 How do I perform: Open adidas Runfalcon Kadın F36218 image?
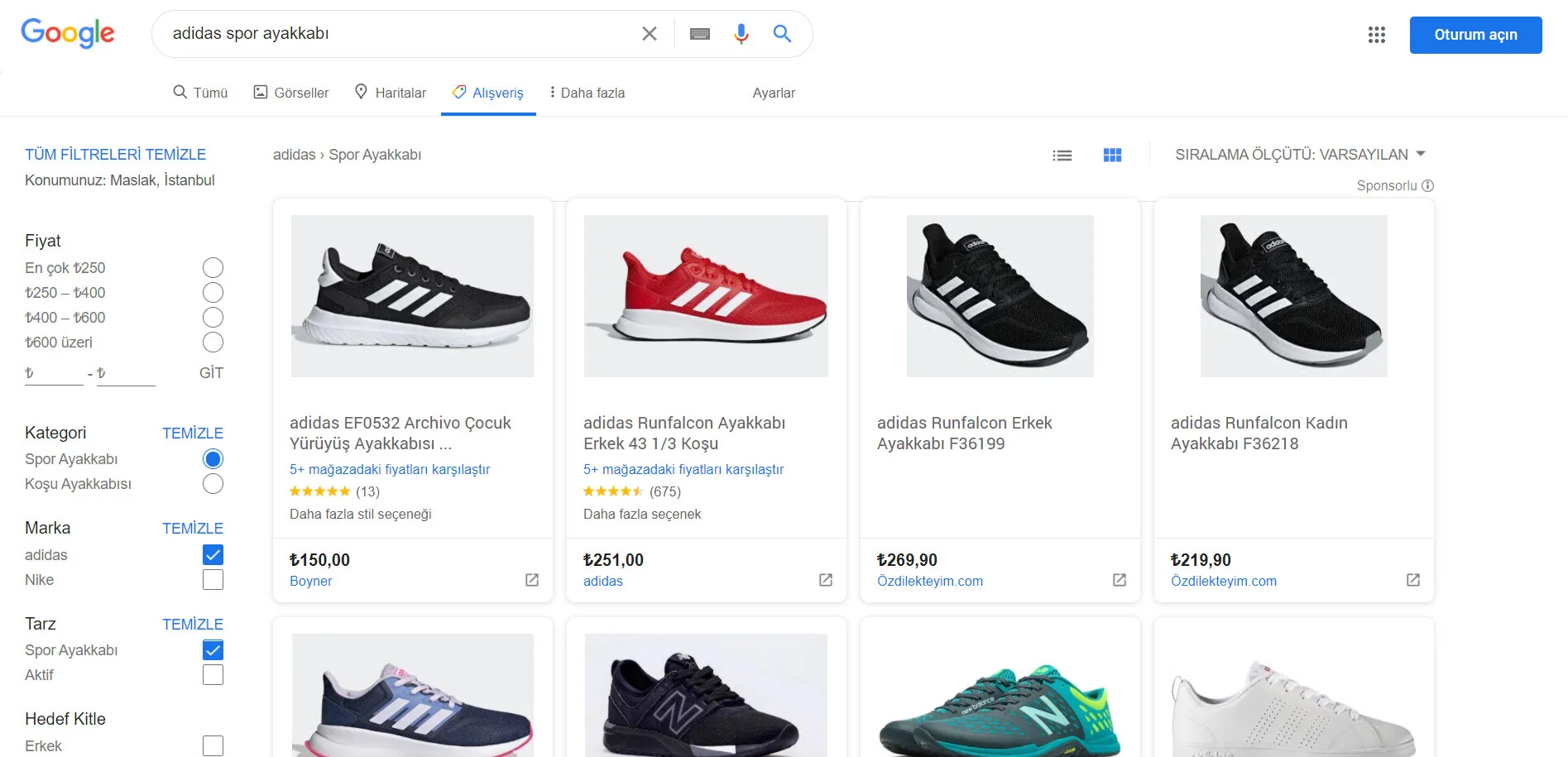(1294, 296)
